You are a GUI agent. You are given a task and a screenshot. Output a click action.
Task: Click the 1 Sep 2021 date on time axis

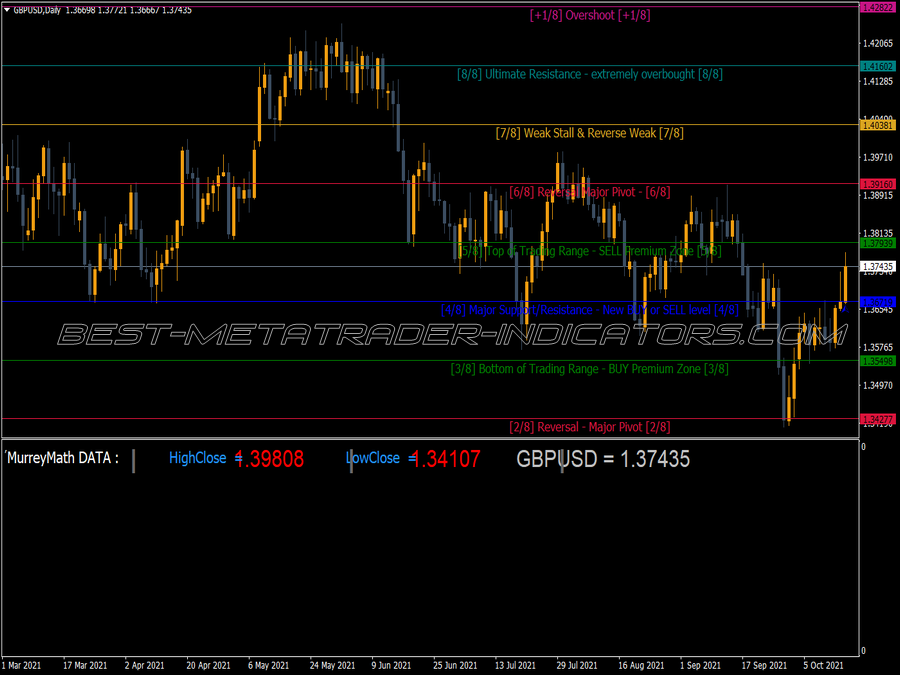coord(700,666)
